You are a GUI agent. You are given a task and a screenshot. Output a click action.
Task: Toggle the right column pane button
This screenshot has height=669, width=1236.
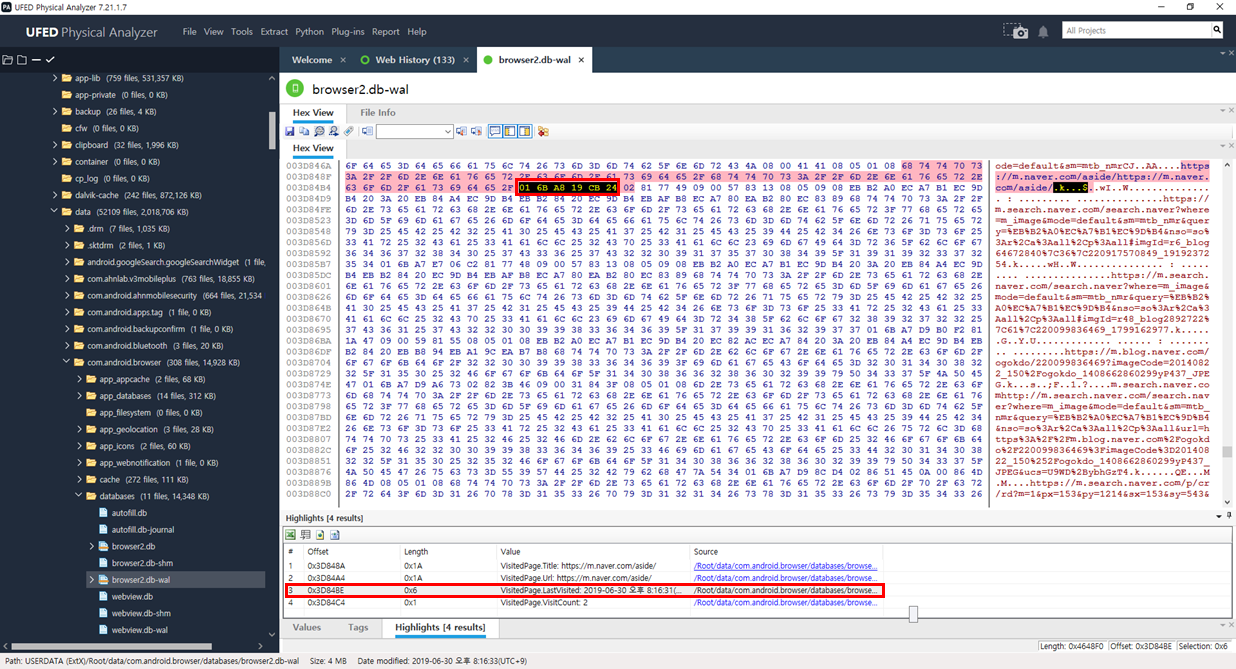pos(525,131)
